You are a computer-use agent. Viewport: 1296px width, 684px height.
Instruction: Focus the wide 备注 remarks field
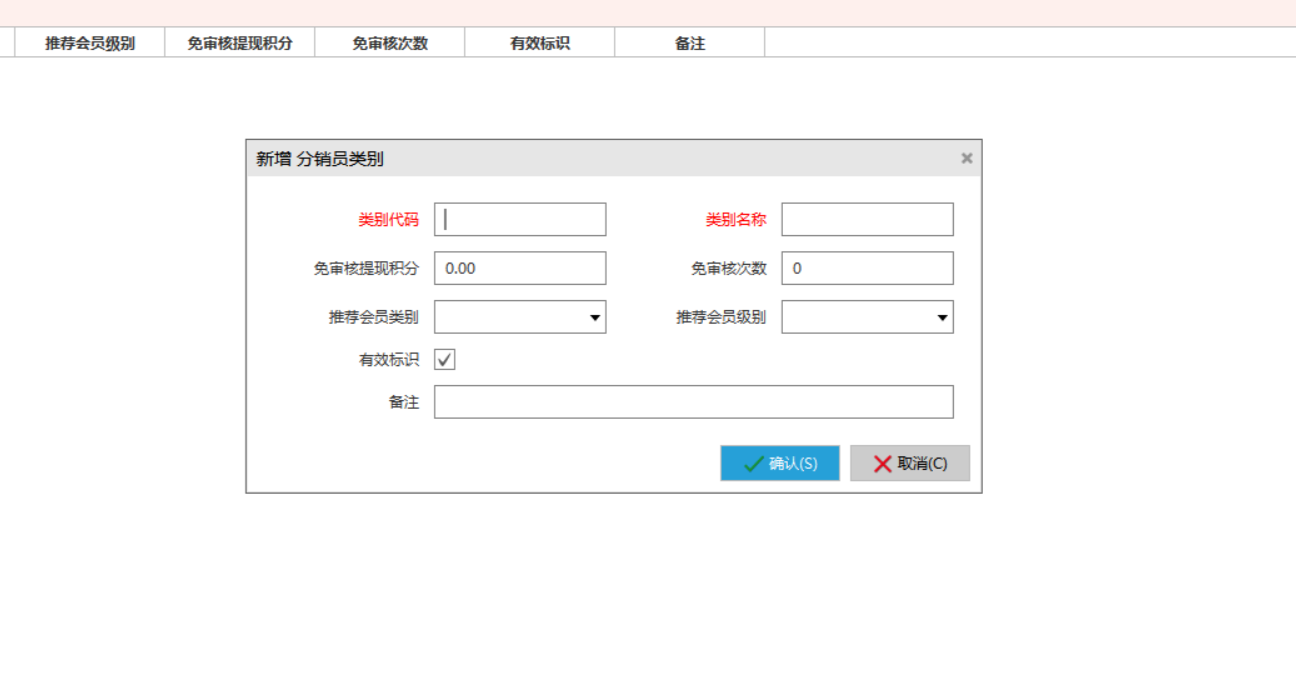693,402
